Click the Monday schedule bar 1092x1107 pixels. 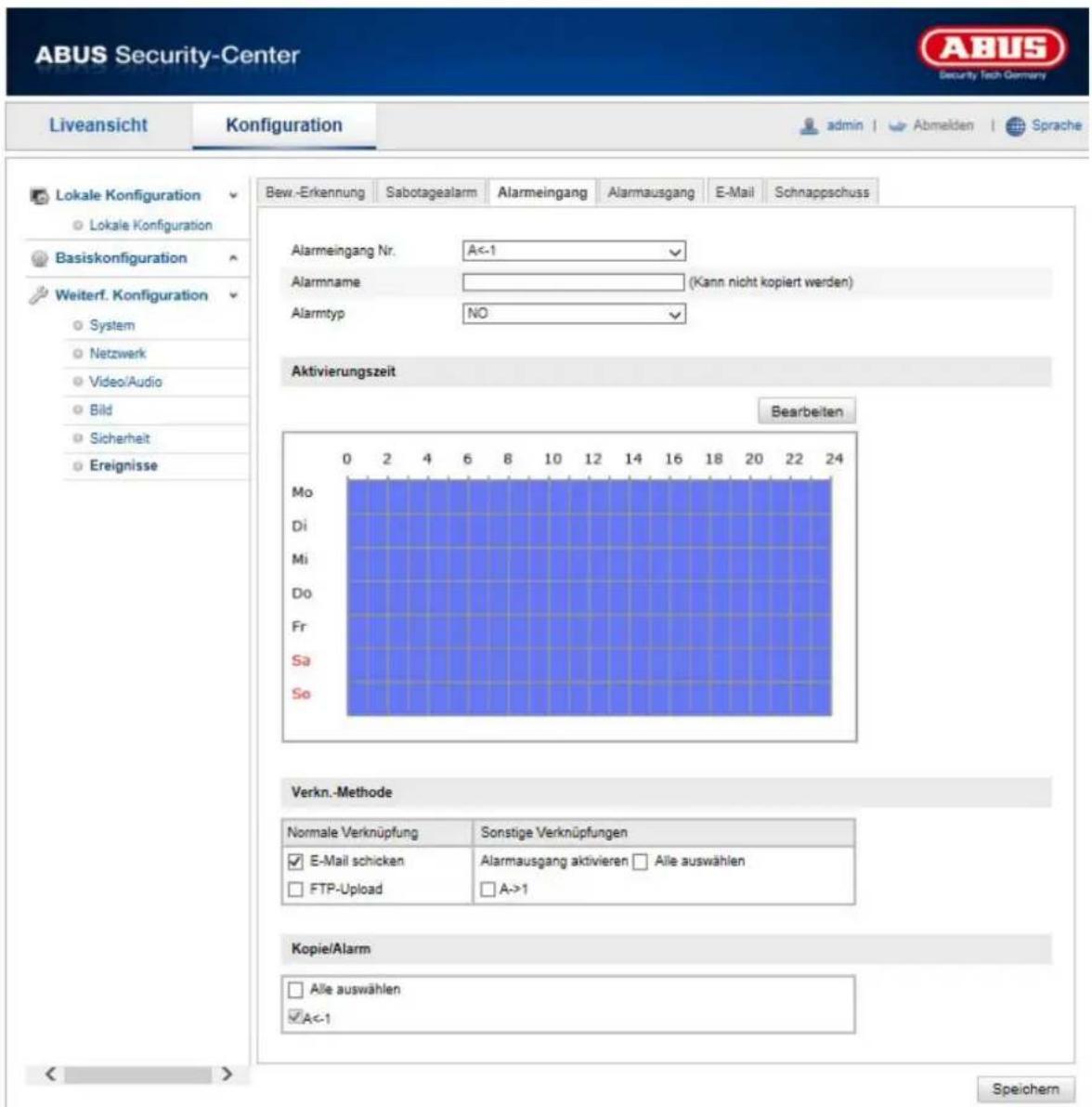tap(589, 497)
